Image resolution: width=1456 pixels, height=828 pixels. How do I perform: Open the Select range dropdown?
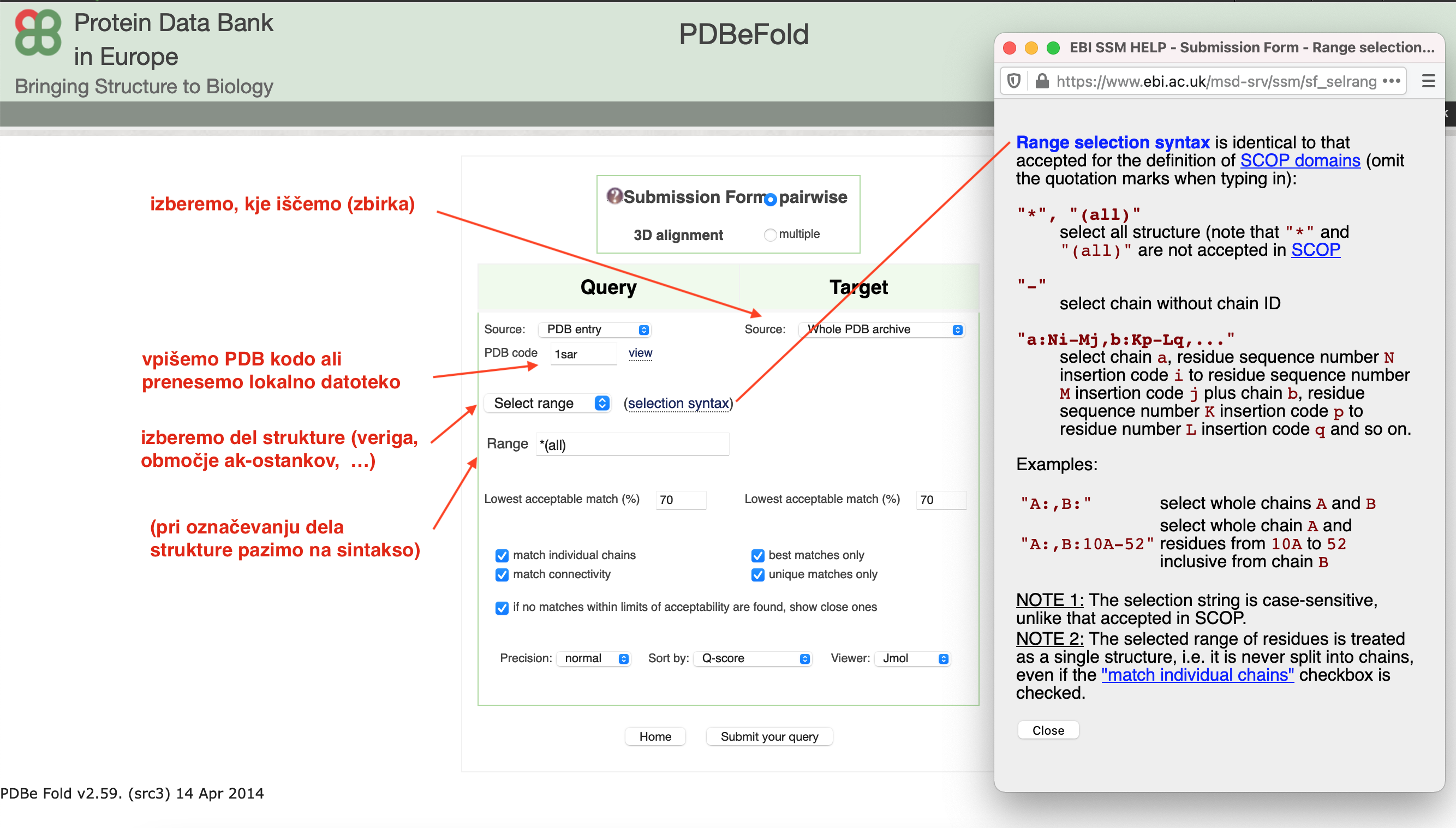pyautogui.click(x=547, y=403)
